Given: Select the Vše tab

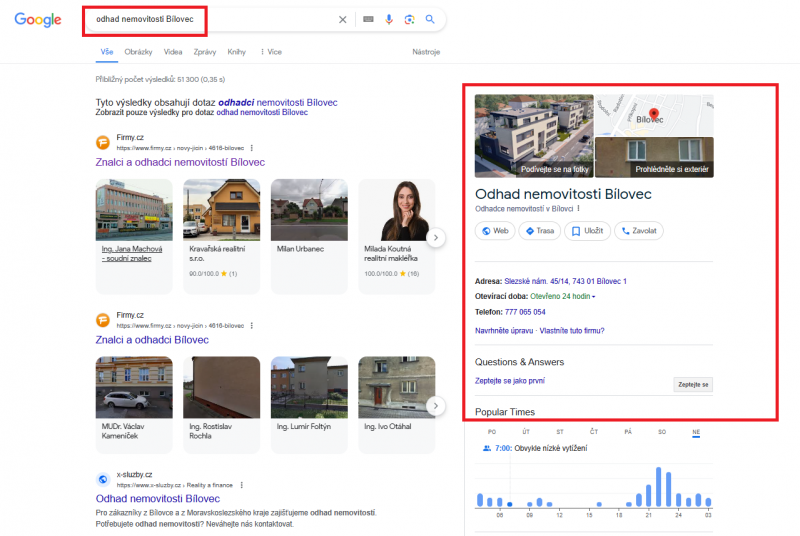Looking at the screenshot, I should tap(107, 52).
